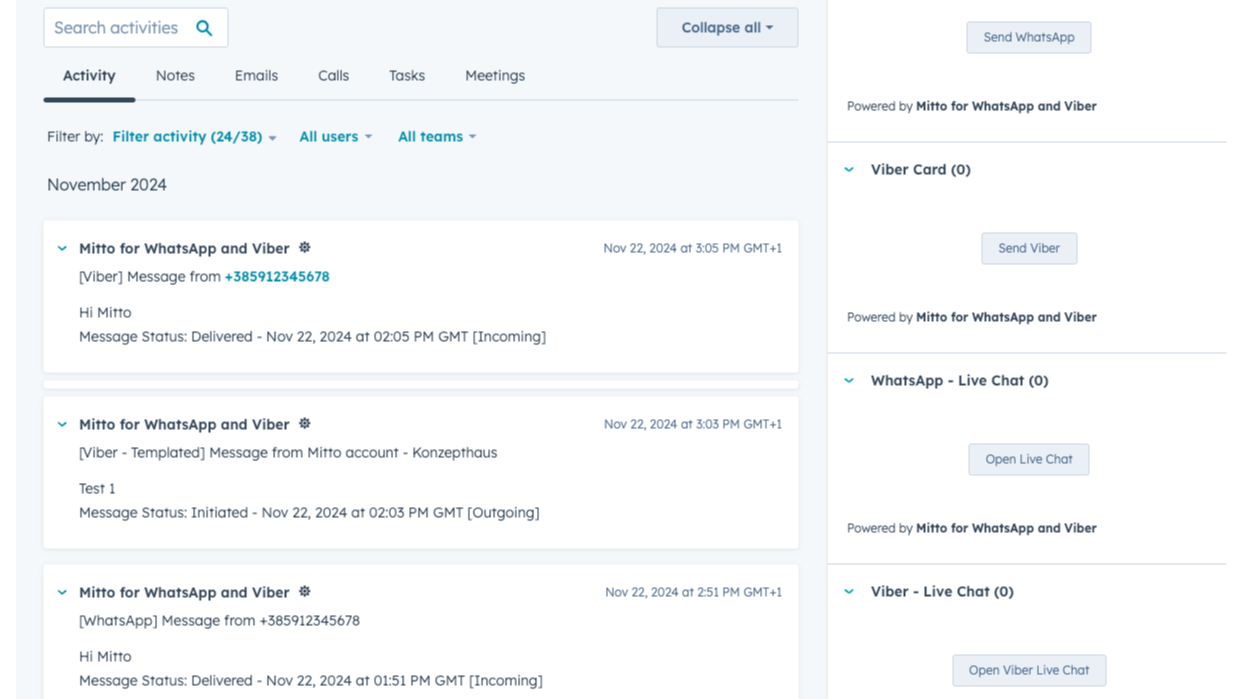Click inside the Search activities field
Screen dimensions: 1244x699
tap(120, 27)
